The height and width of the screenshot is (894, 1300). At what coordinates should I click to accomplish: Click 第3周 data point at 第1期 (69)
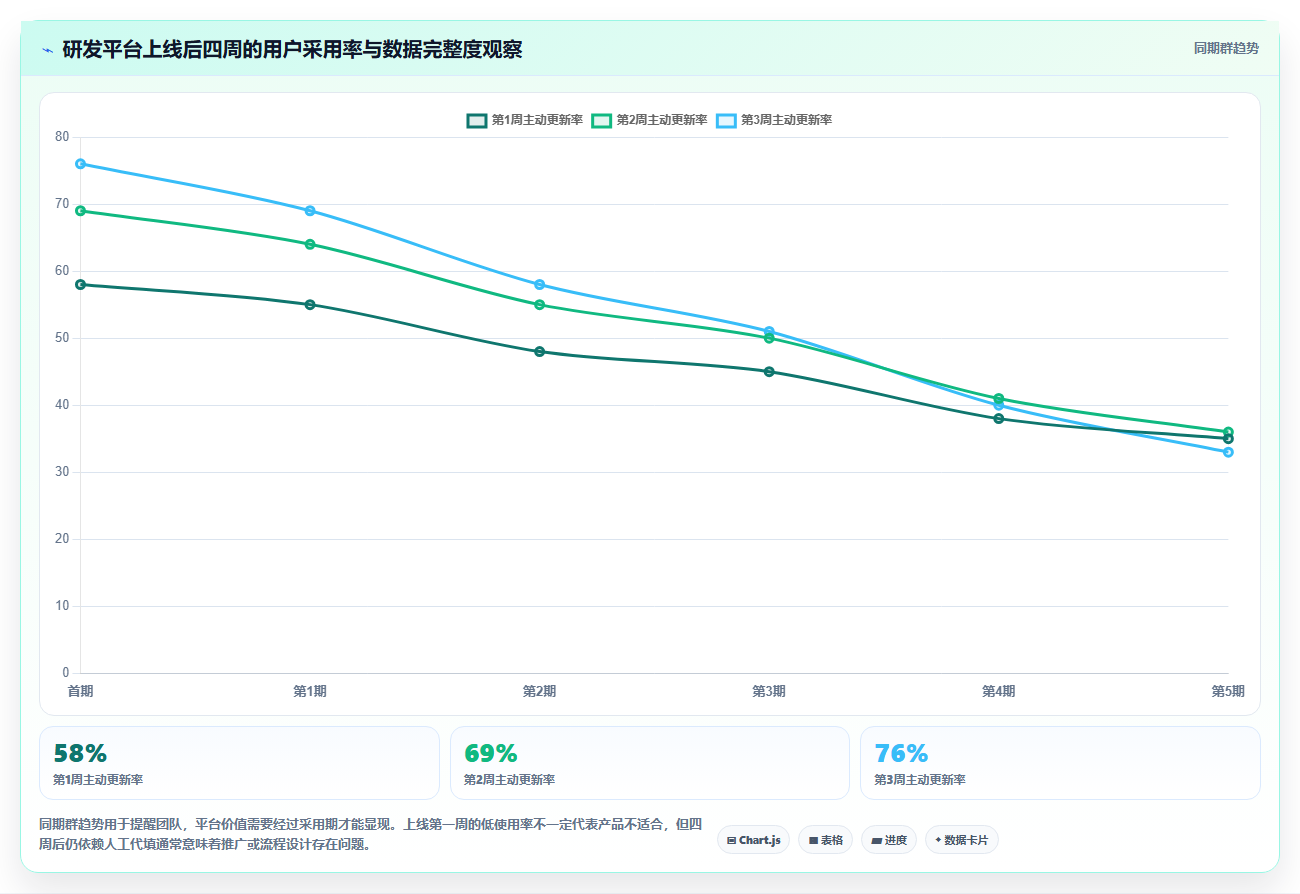(310, 211)
